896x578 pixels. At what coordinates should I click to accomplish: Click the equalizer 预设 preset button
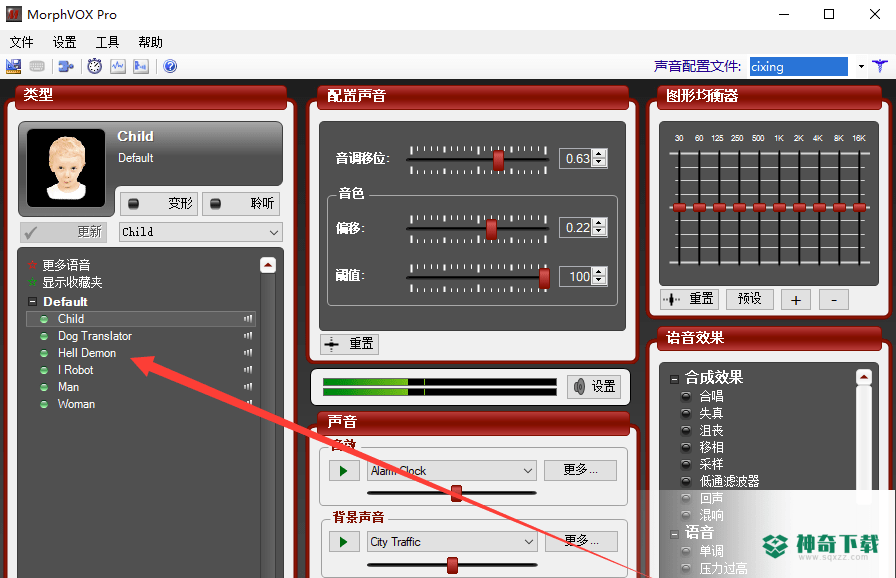click(x=750, y=299)
